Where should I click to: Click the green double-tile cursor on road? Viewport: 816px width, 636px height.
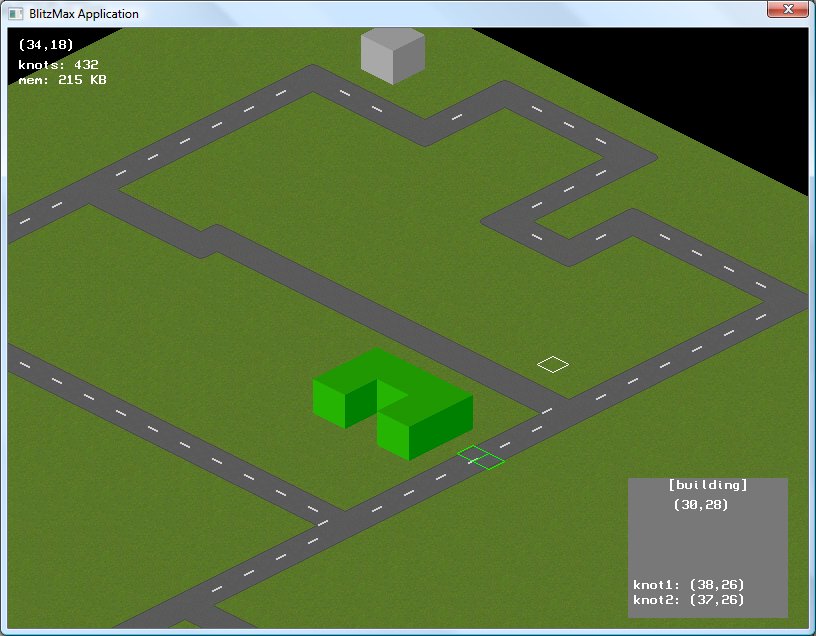coord(481,457)
